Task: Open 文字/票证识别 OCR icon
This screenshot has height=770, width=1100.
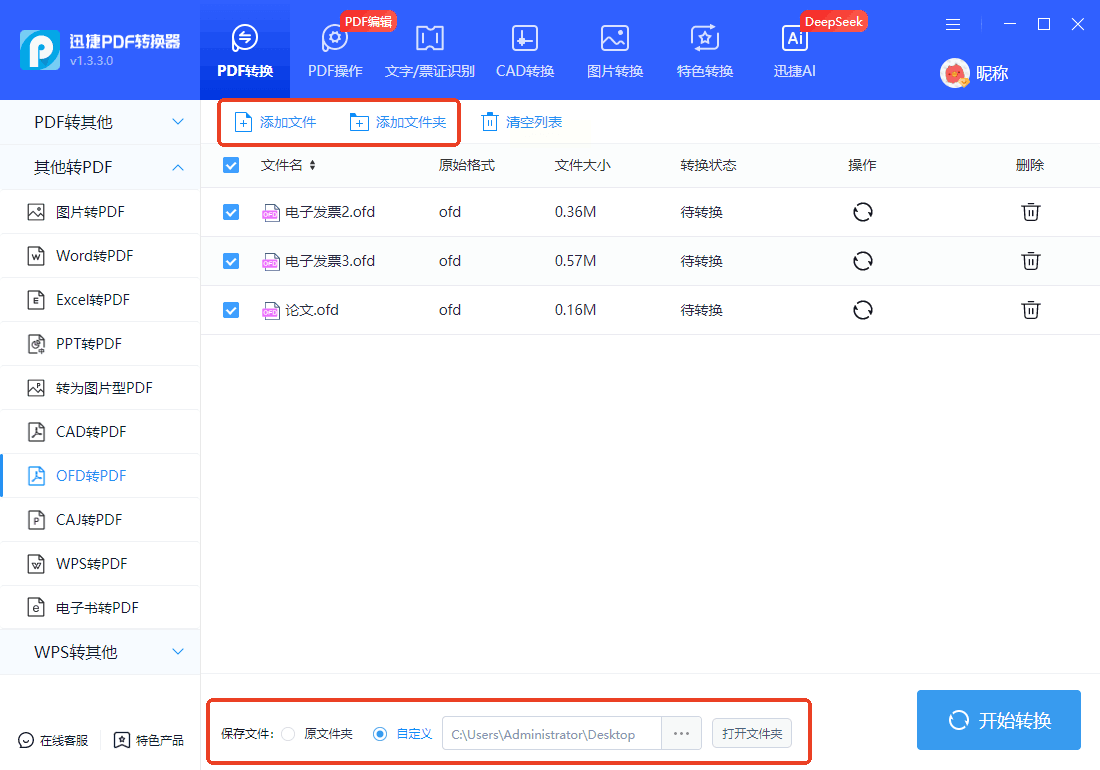Action: point(429,39)
